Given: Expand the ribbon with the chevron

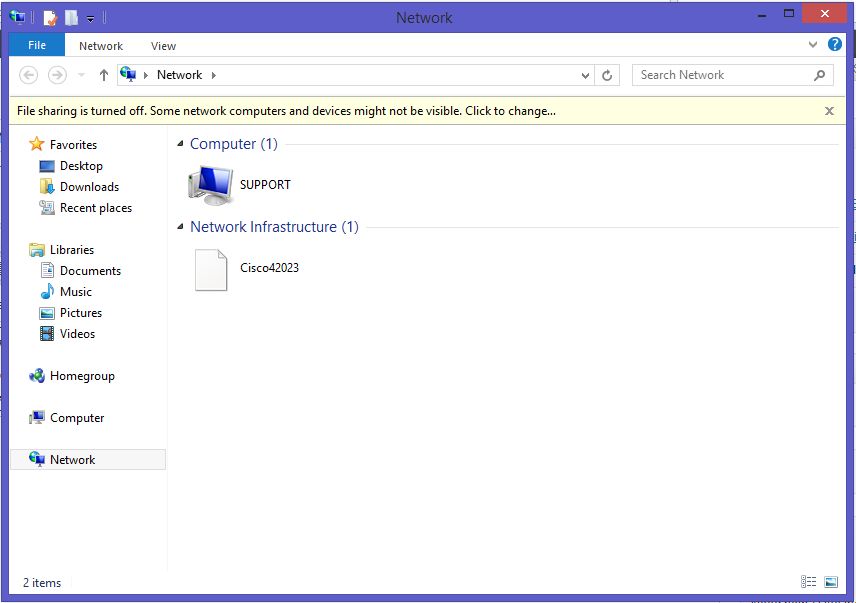Looking at the screenshot, I should [813, 45].
